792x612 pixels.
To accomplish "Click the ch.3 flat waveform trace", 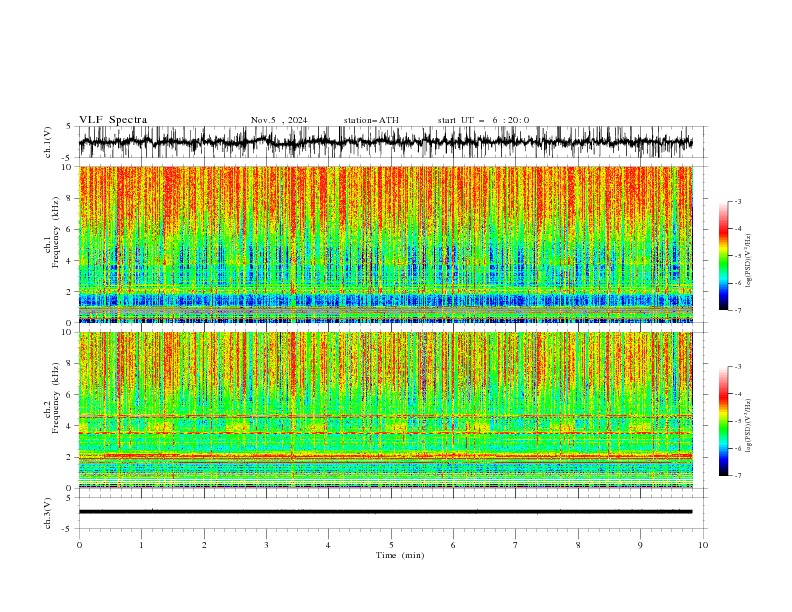I will coord(385,512).
